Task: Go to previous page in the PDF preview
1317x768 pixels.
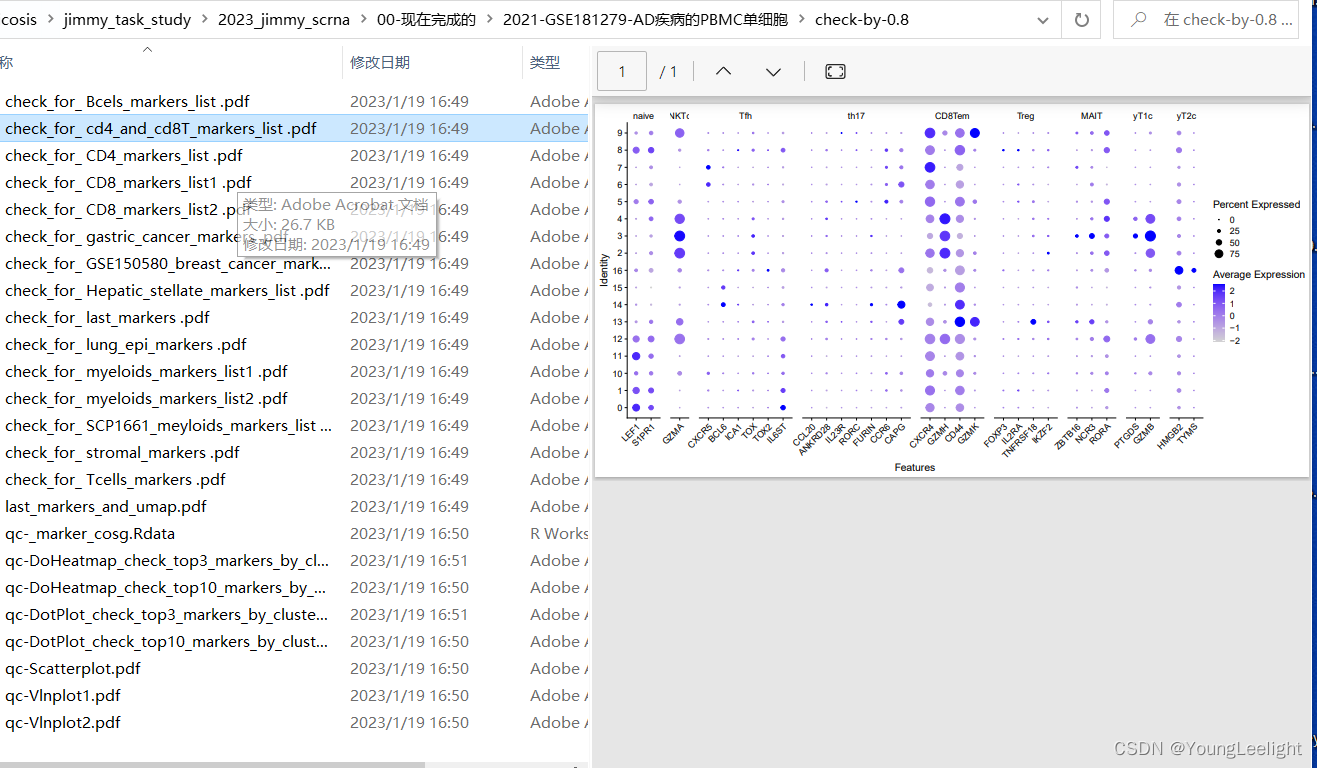Action: 722,71
